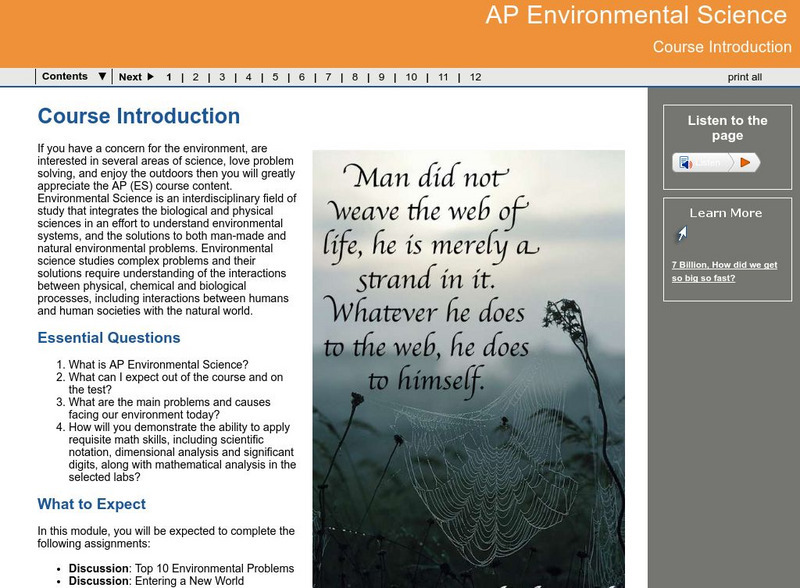
Task: Play the page audio with orange arrow
Action: [x=745, y=163]
